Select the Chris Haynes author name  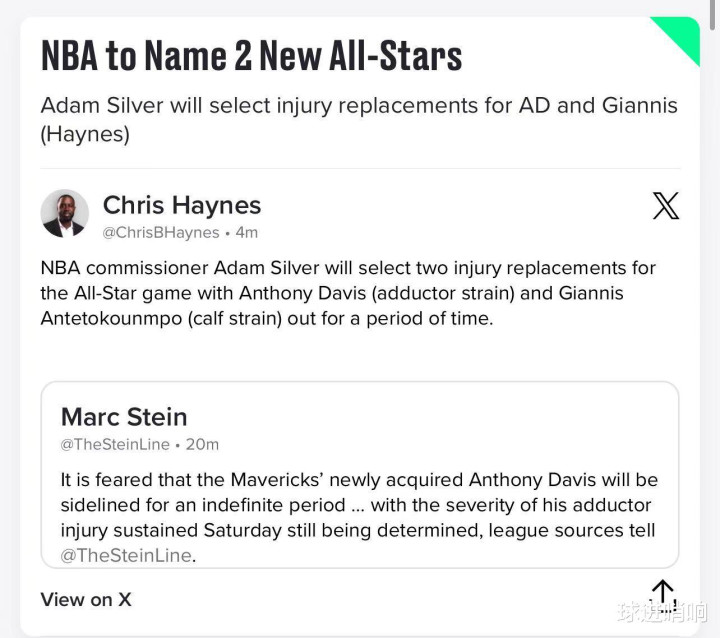(182, 205)
